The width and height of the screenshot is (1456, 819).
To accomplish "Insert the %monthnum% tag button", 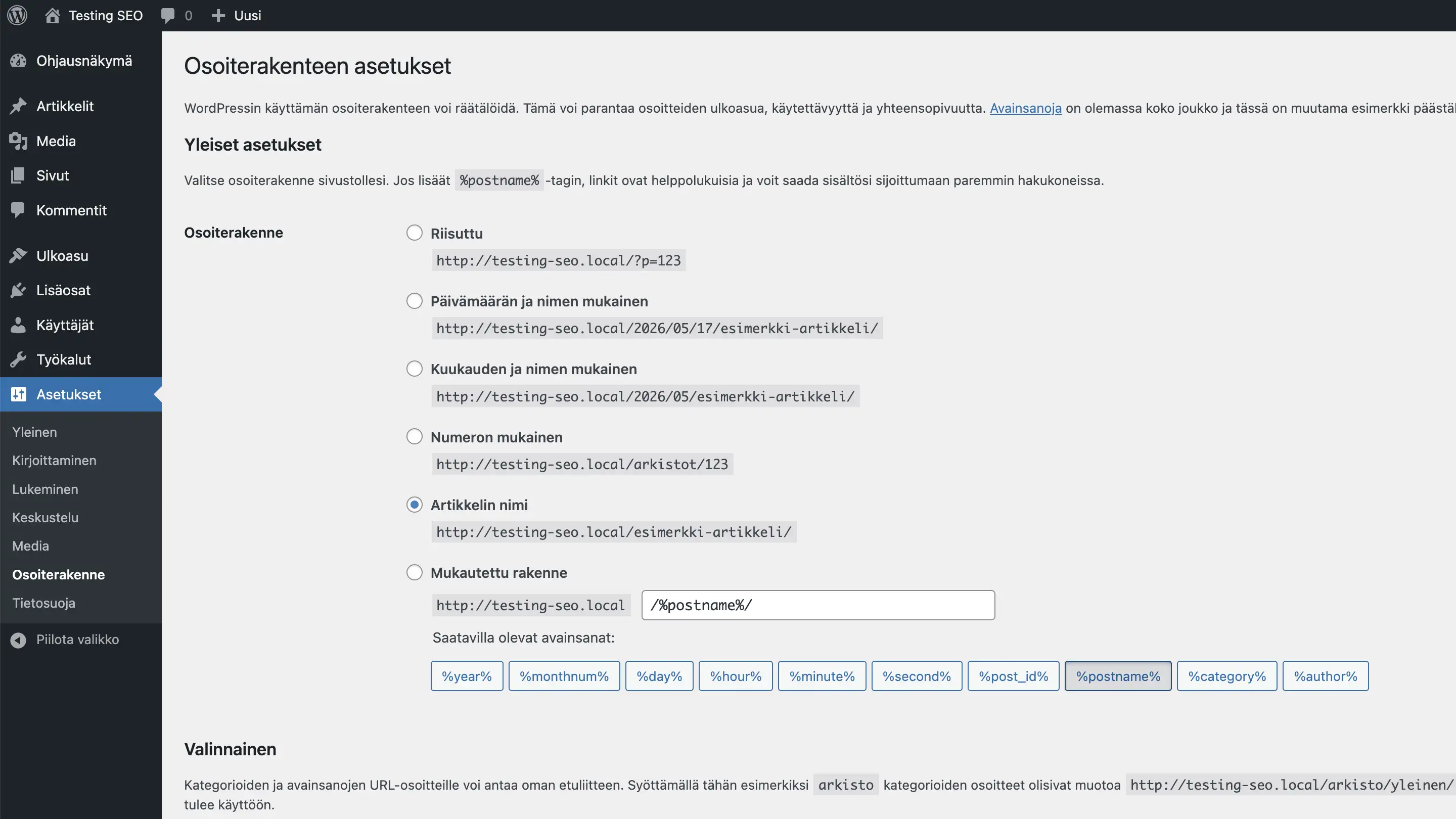I will pos(564,676).
